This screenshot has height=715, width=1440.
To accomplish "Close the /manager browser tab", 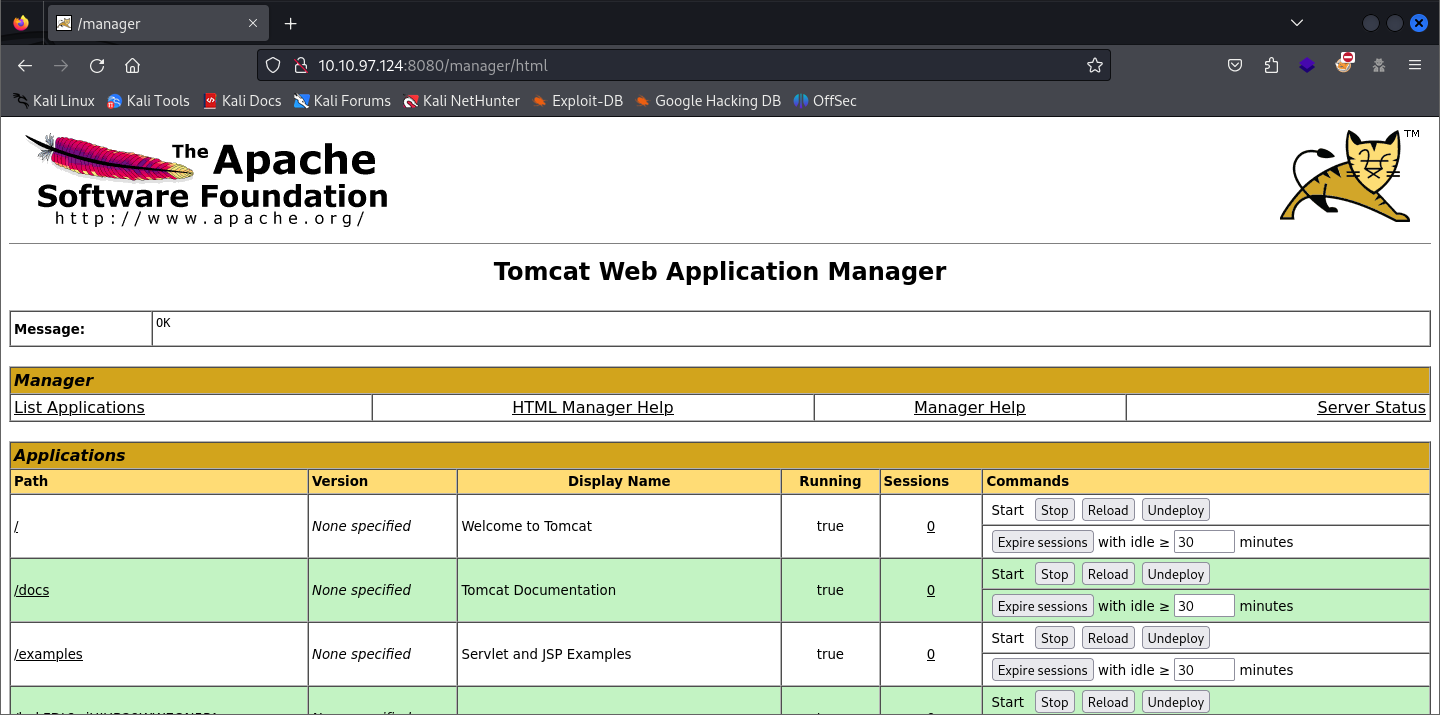I will tap(253, 23).
